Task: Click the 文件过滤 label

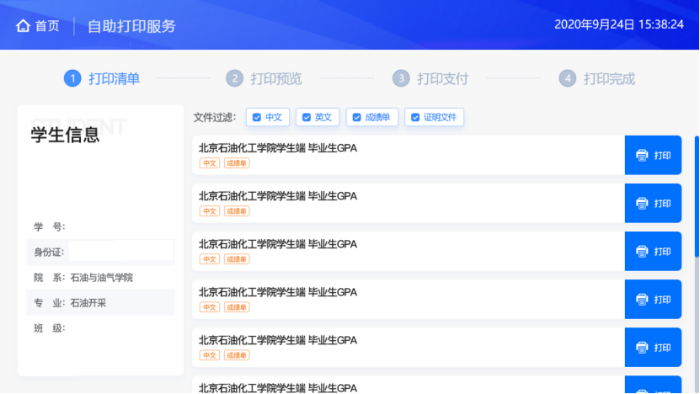Action: [x=214, y=117]
